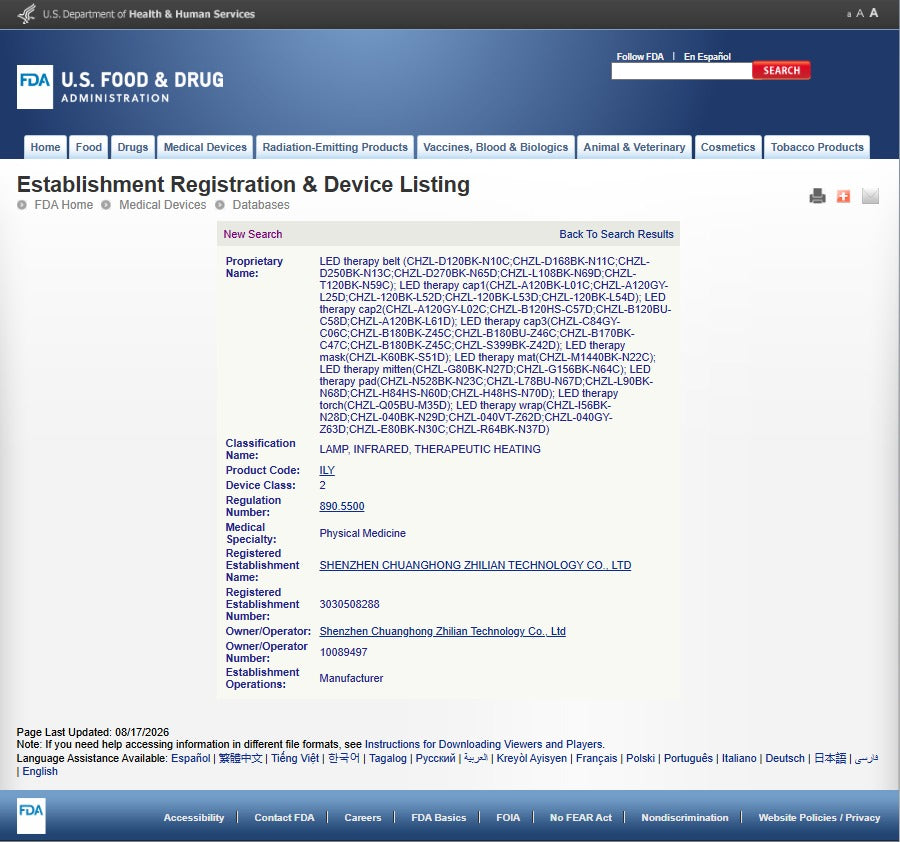
Task: Click U.S. Department of Health & Human Services text
Action: [149, 14]
